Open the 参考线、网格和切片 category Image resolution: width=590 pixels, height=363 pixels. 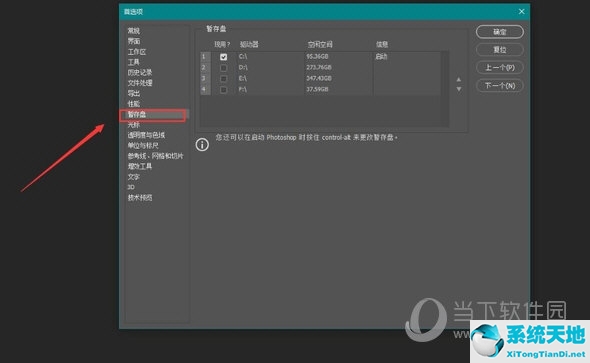pos(155,156)
